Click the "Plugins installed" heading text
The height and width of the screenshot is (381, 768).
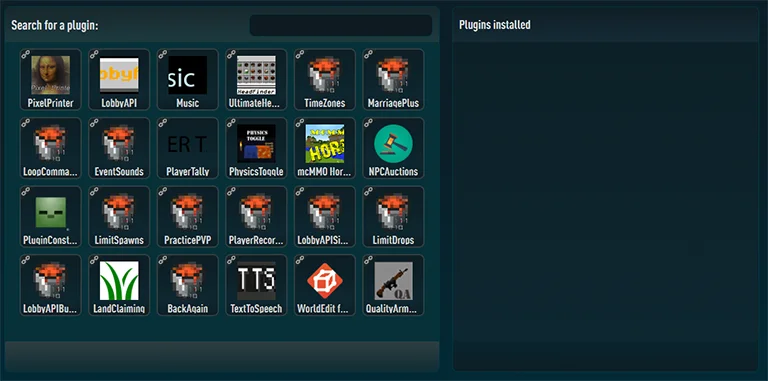coord(495,24)
